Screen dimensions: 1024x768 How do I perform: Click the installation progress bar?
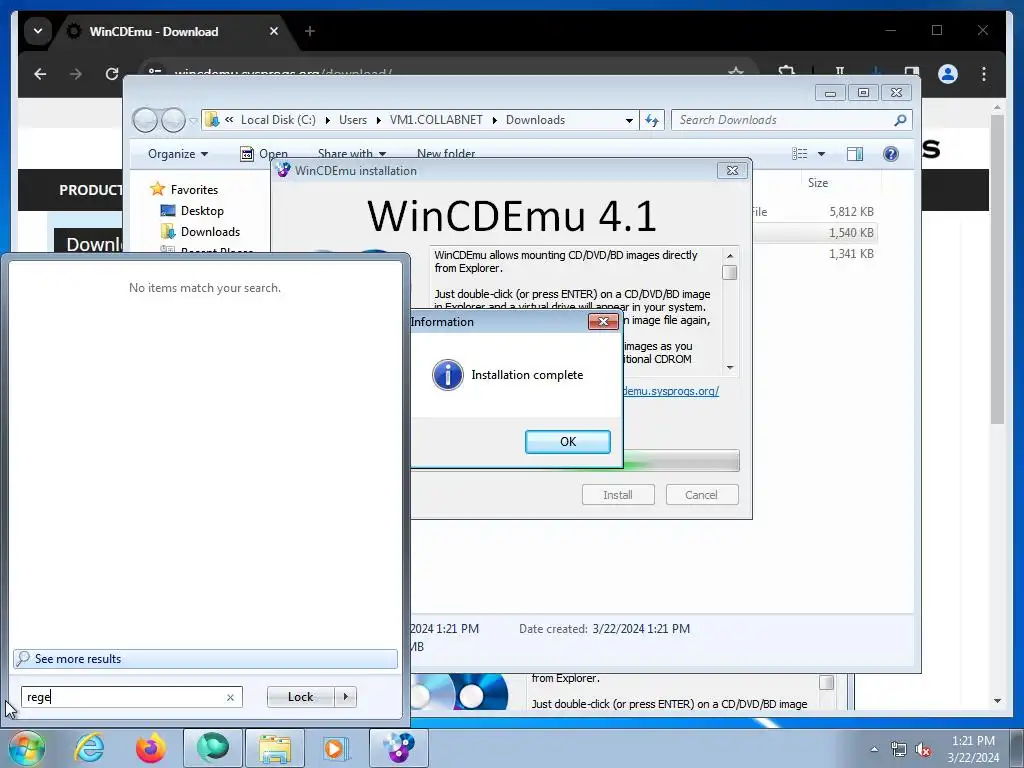pyautogui.click(x=681, y=460)
